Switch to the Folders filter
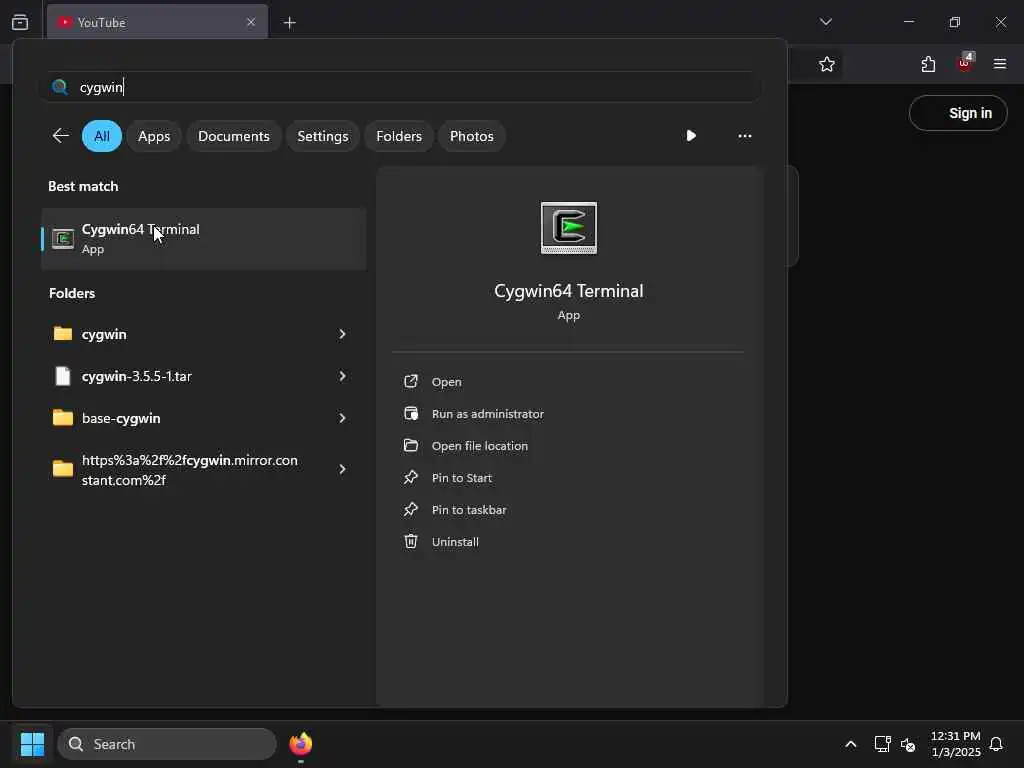Screen dimensions: 1024x768 point(399,136)
